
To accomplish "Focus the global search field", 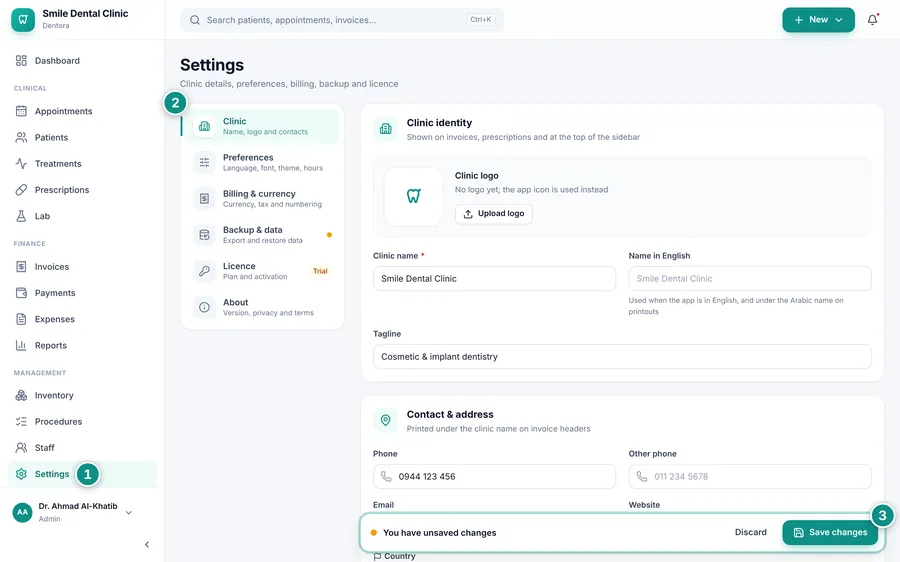I will [342, 20].
